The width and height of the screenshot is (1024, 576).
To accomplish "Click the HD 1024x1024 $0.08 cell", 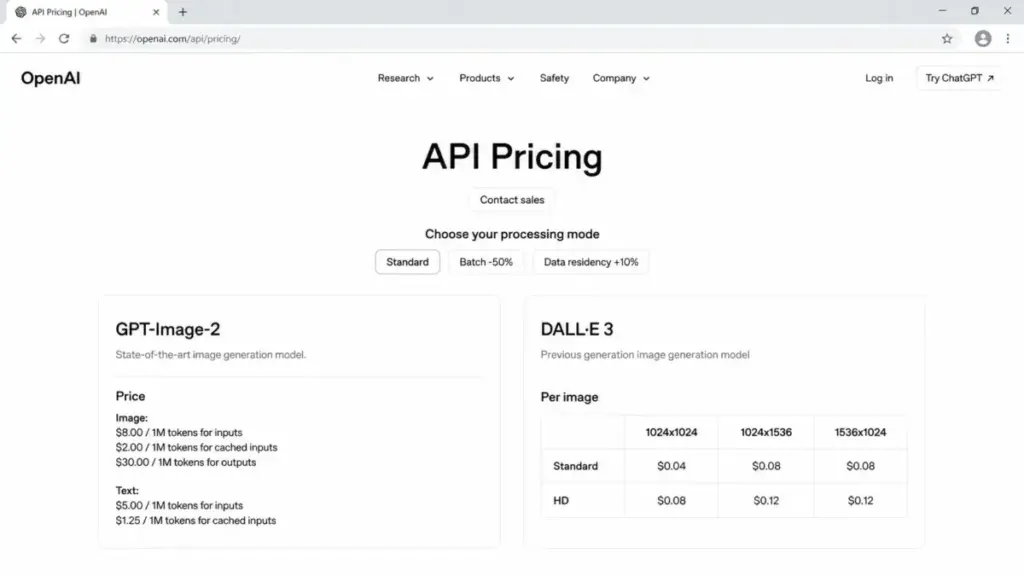I will [x=671, y=501].
